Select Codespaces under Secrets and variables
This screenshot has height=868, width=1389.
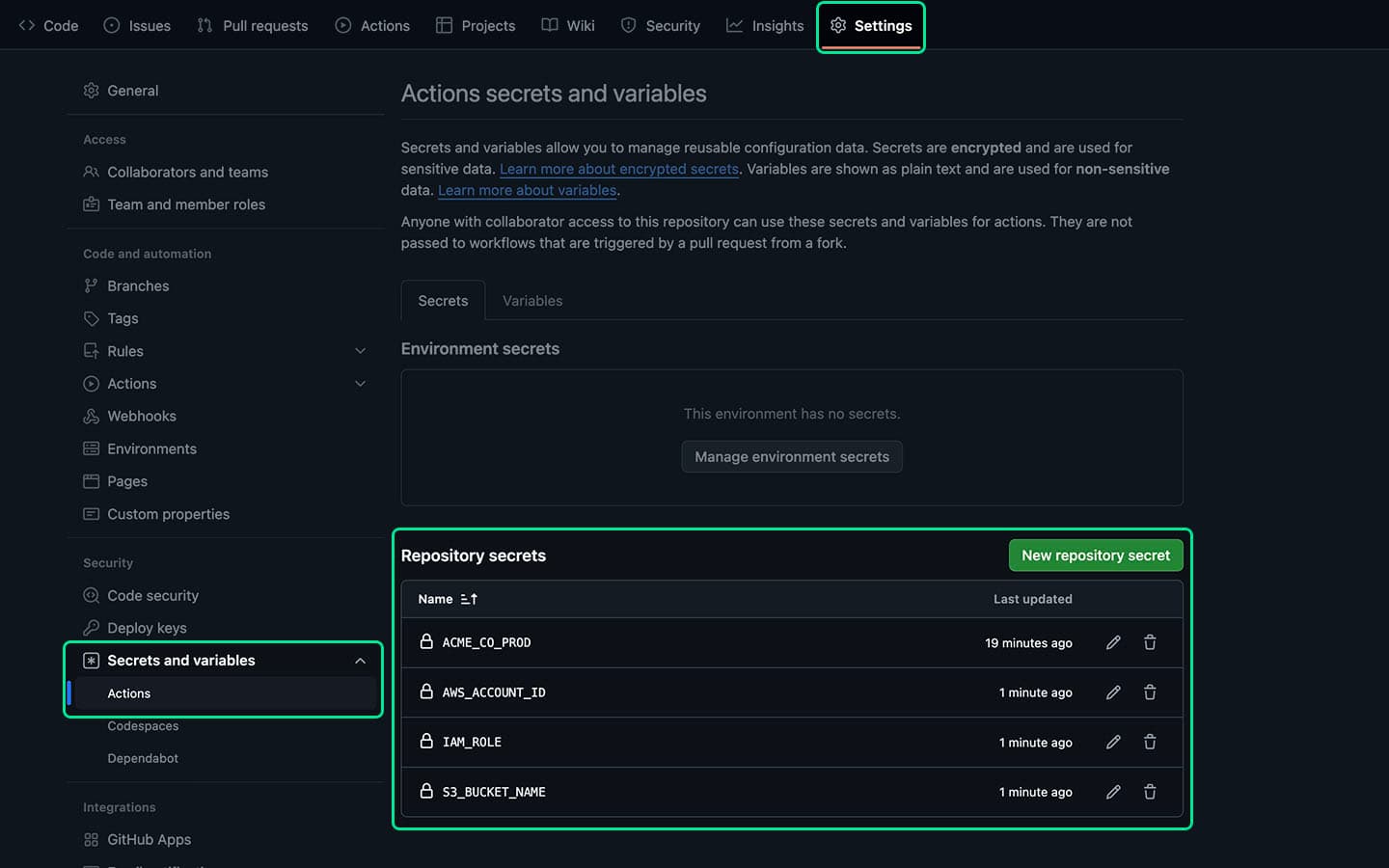[142, 725]
